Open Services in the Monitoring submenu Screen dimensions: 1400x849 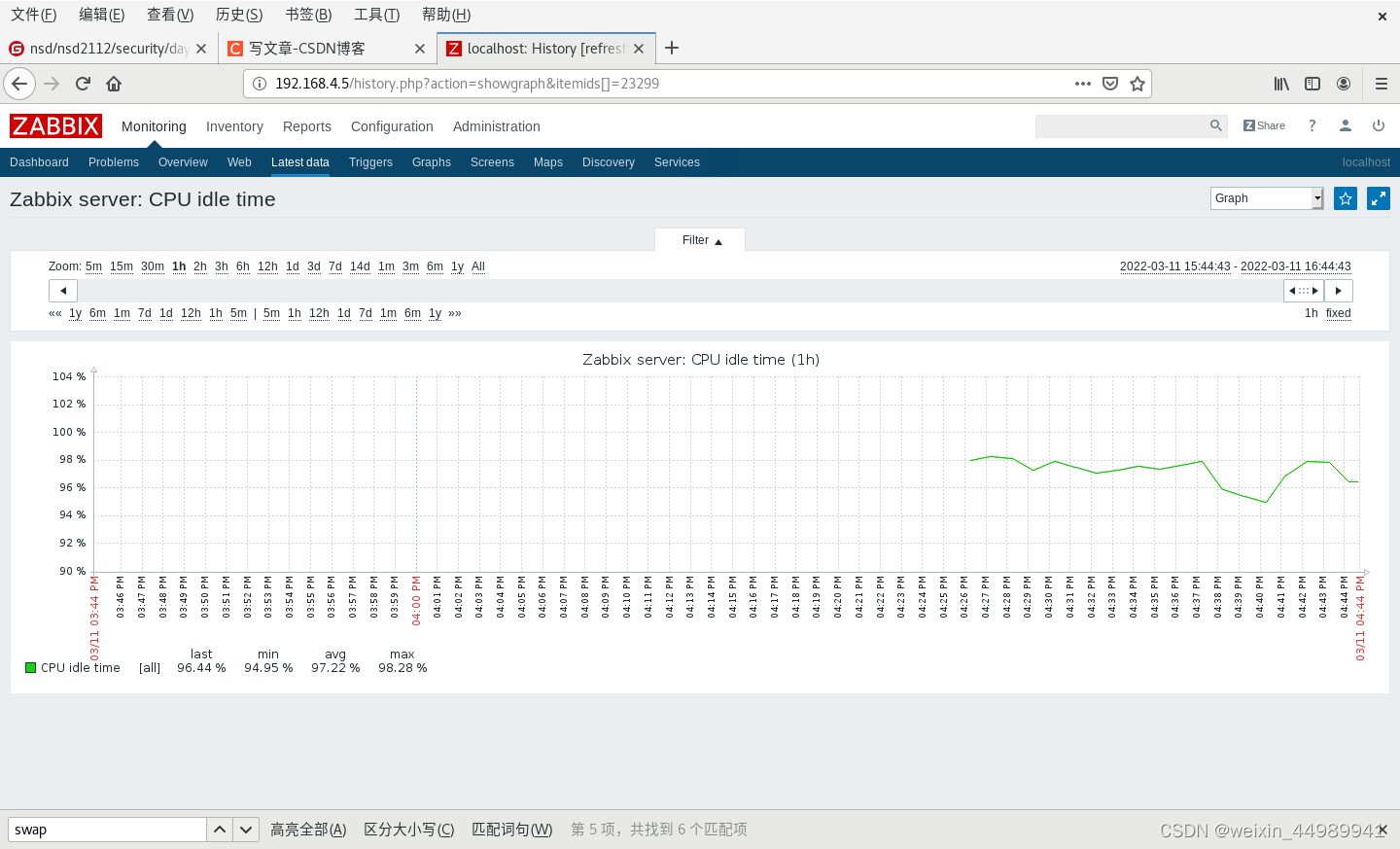pos(677,162)
